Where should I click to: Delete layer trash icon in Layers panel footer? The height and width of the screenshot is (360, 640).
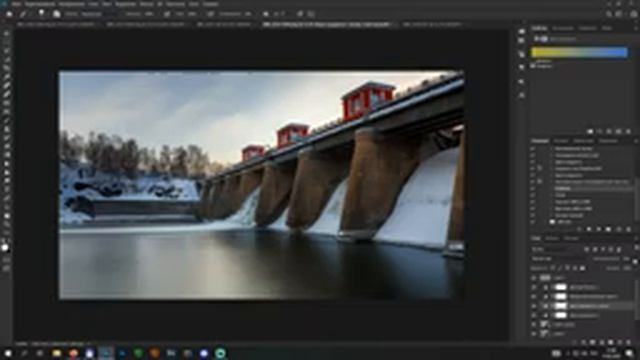tap(629, 342)
